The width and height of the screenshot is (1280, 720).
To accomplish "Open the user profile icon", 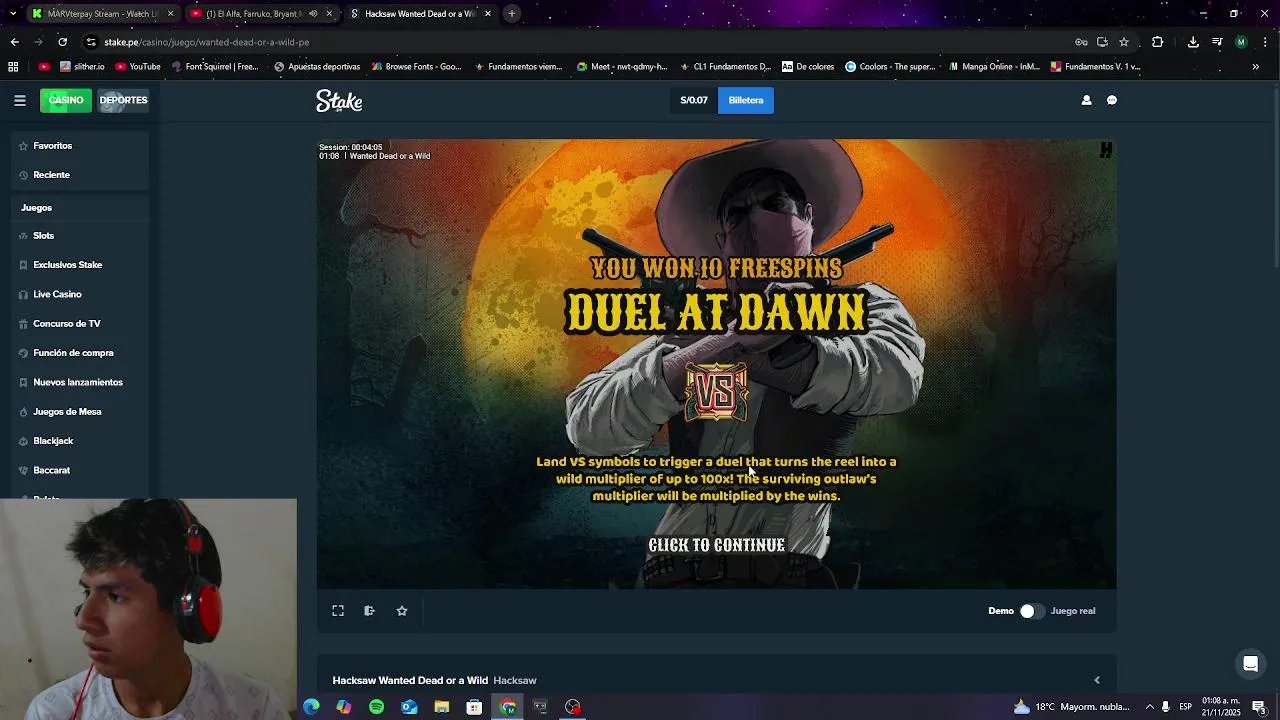I will [1086, 100].
